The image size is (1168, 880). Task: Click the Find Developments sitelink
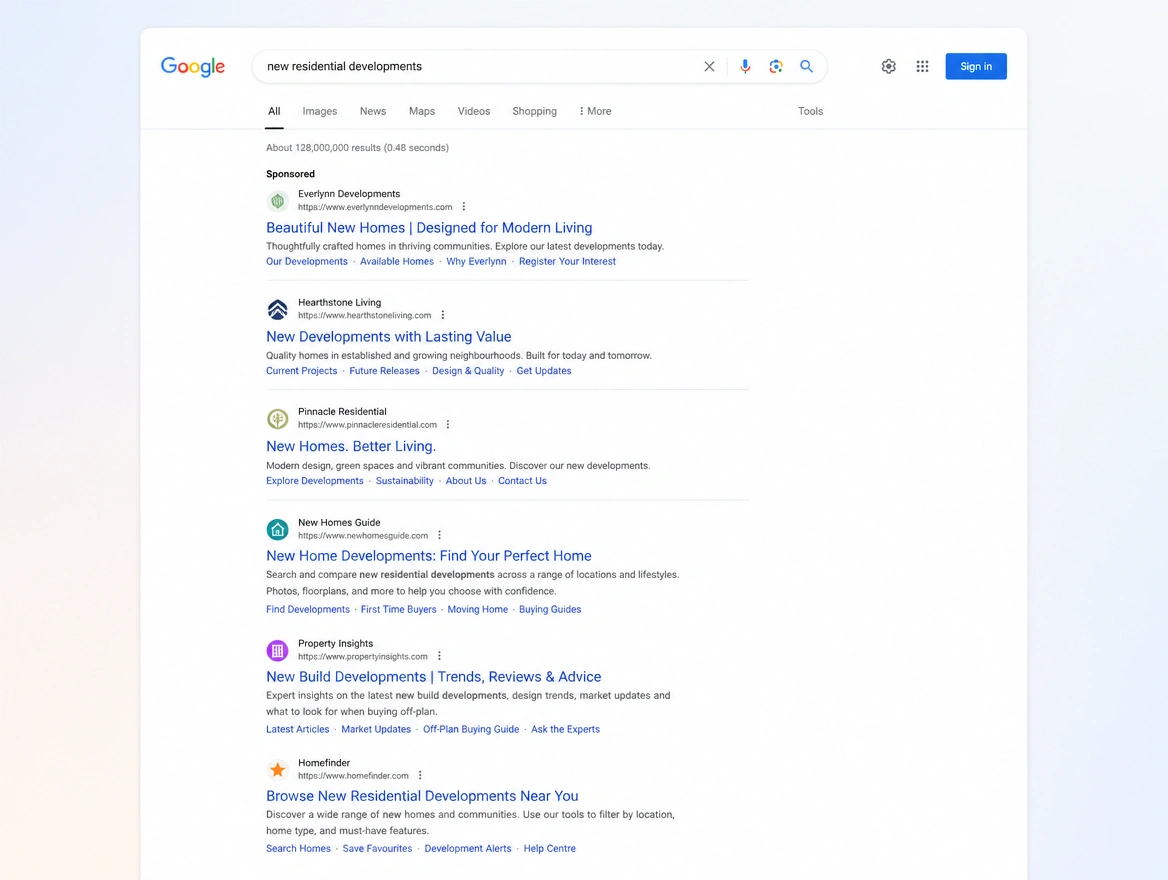[308, 610]
